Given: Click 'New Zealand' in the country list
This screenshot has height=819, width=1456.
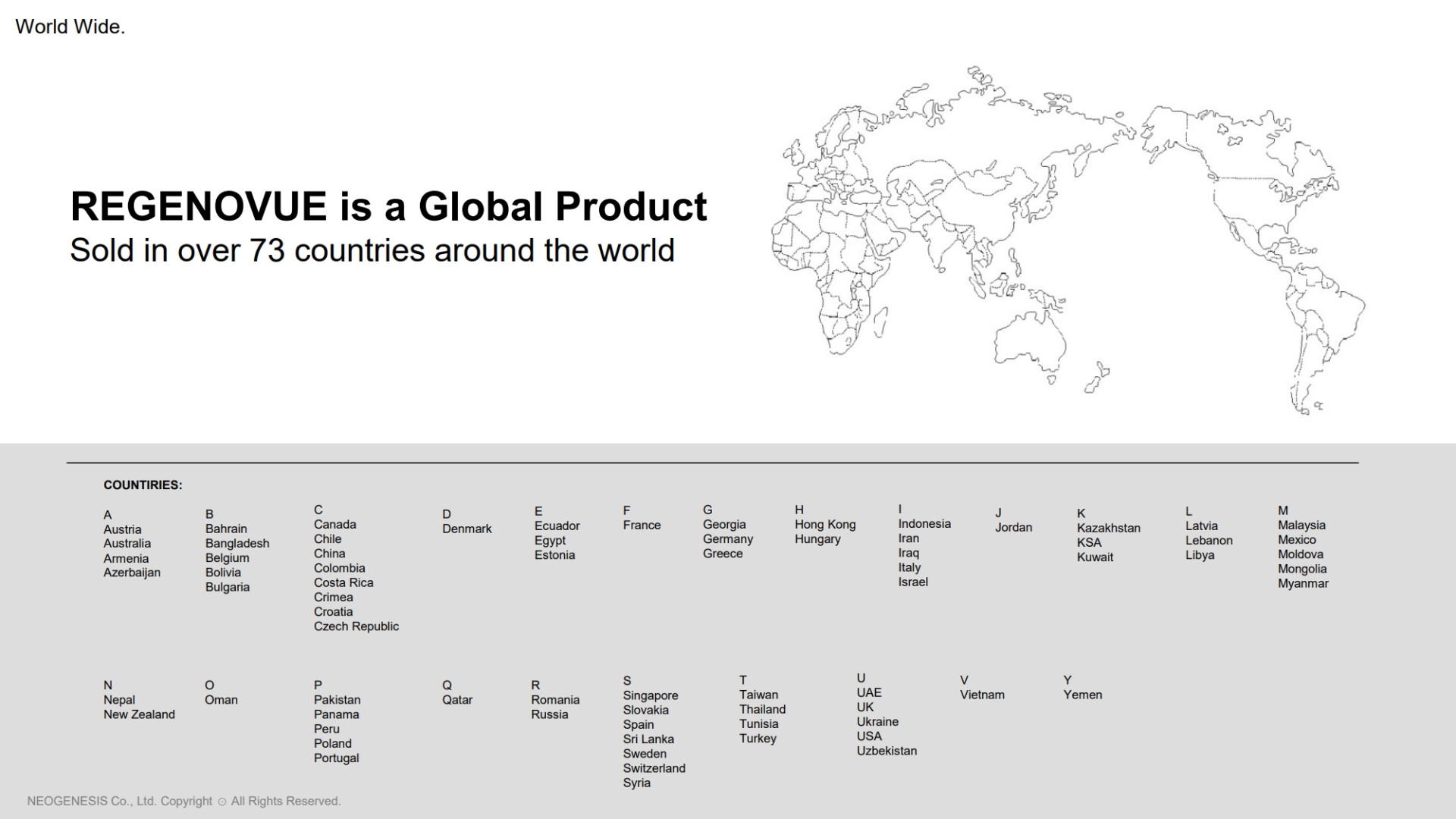Looking at the screenshot, I should click(x=140, y=714).
